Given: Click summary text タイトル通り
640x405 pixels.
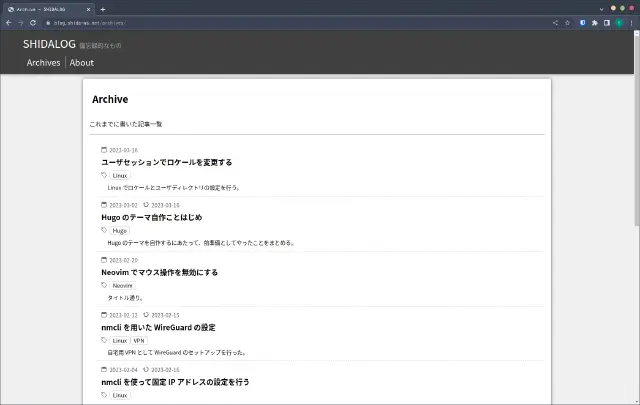Looking at the screenshot, I should pos(125,298).
